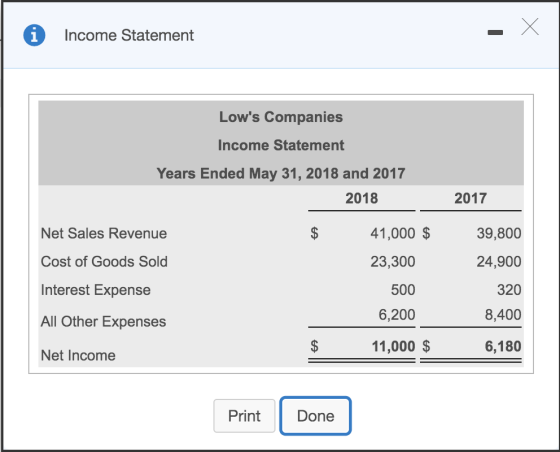
Task: Click the 6,200 other expenses value
Action: tap(397, 315)
